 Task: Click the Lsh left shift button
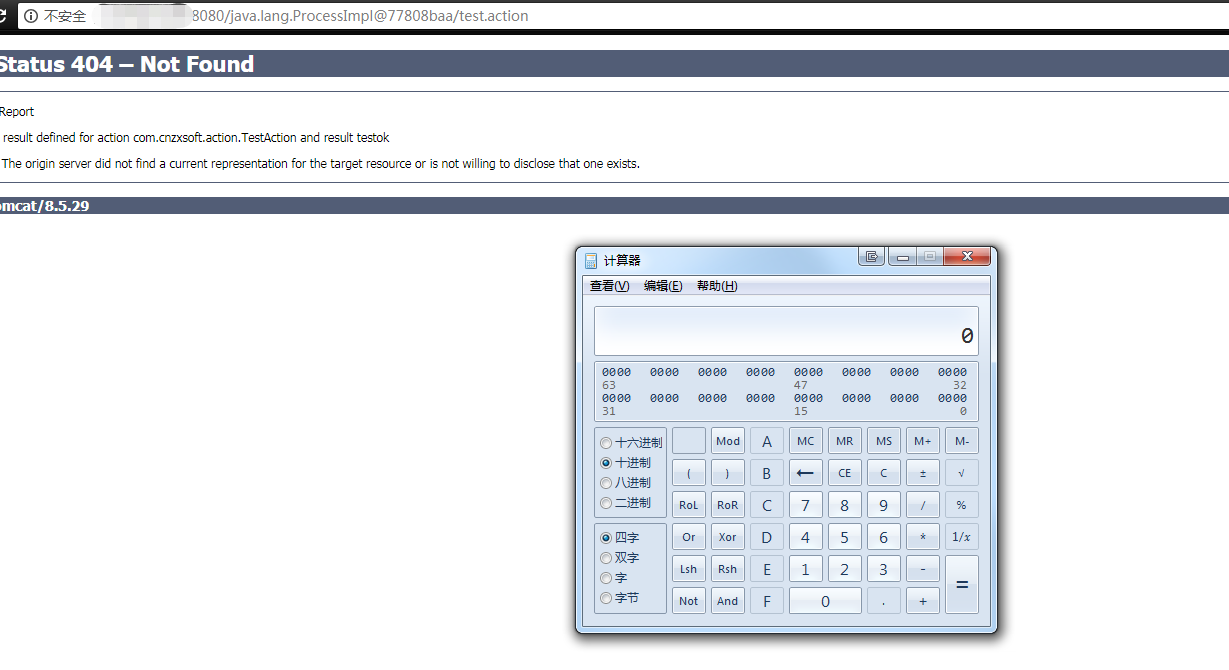click(689, 569)
